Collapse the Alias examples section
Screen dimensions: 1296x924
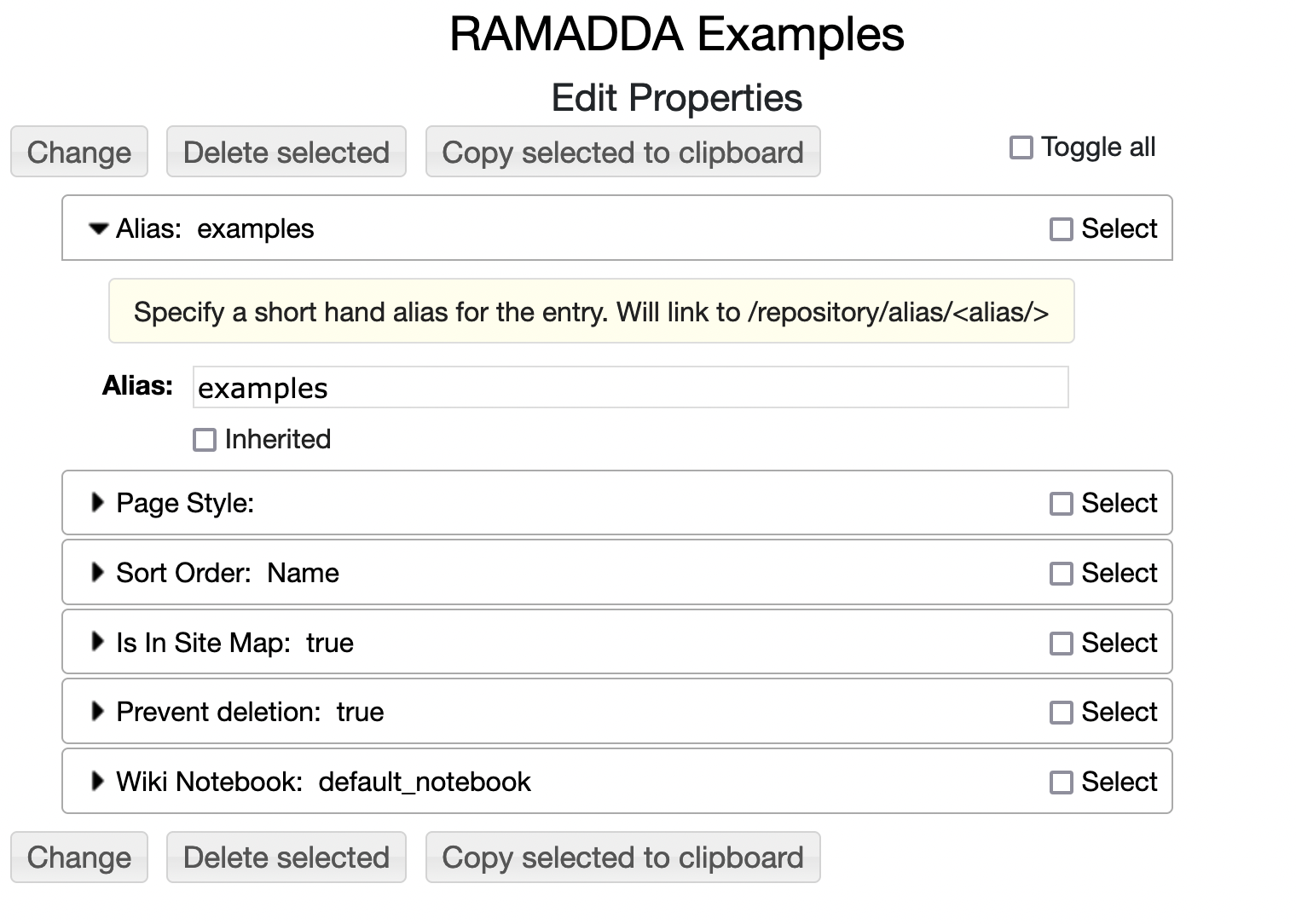[x=99, y=228]
